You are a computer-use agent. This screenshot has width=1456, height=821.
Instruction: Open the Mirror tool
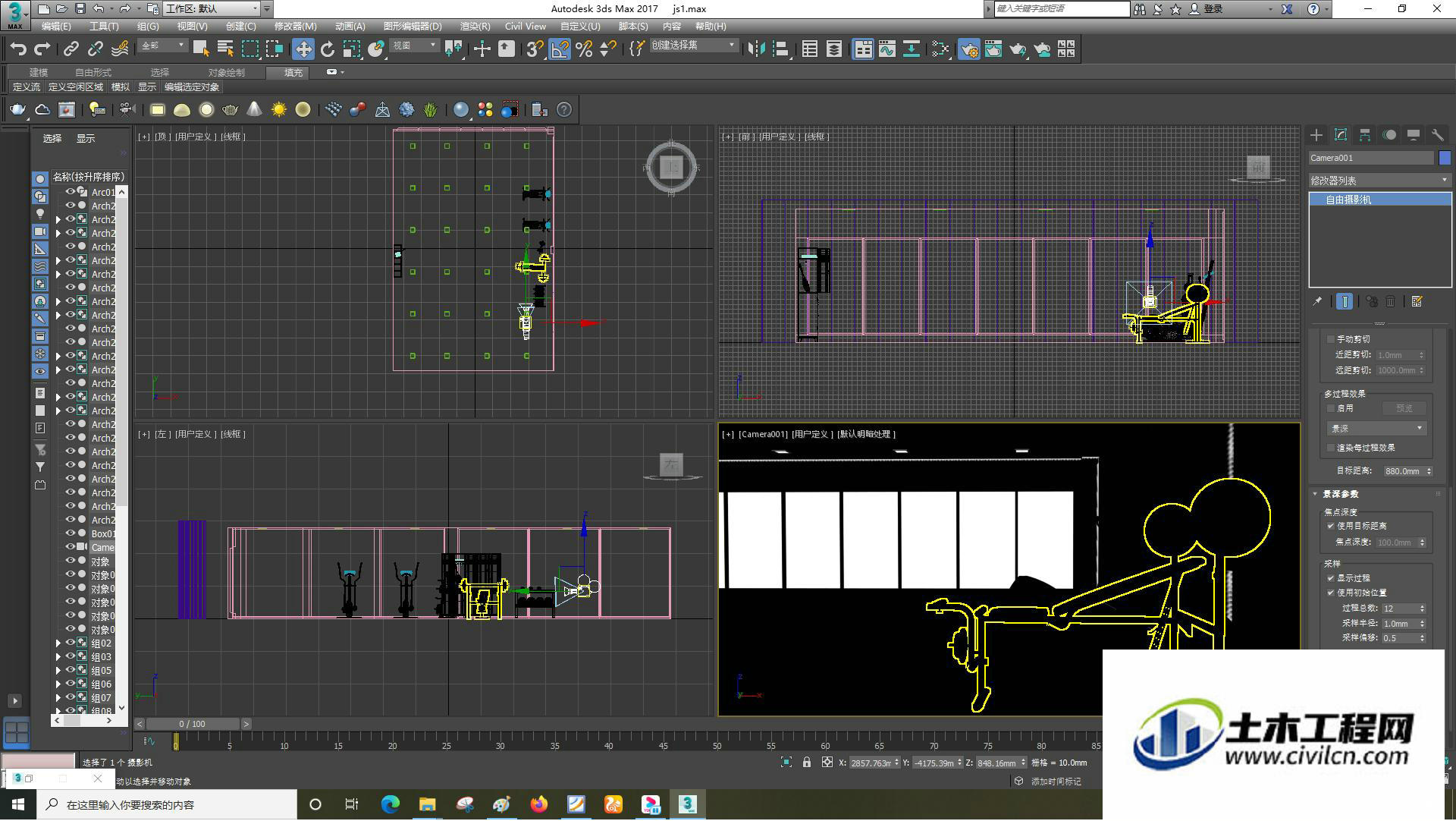click(x=756, y=49)
